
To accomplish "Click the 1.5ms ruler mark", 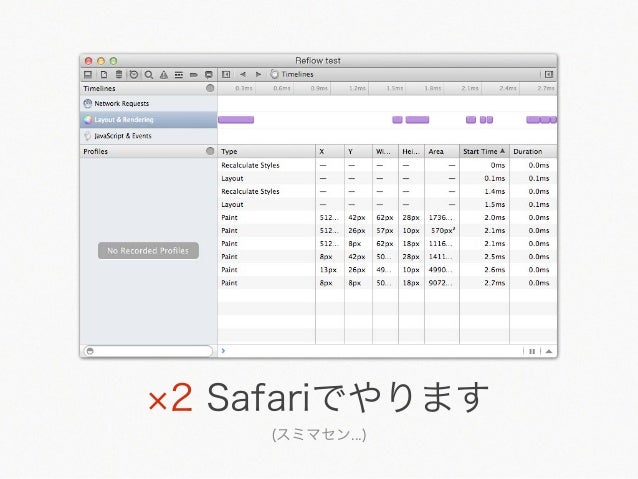I will pos(395,88).
